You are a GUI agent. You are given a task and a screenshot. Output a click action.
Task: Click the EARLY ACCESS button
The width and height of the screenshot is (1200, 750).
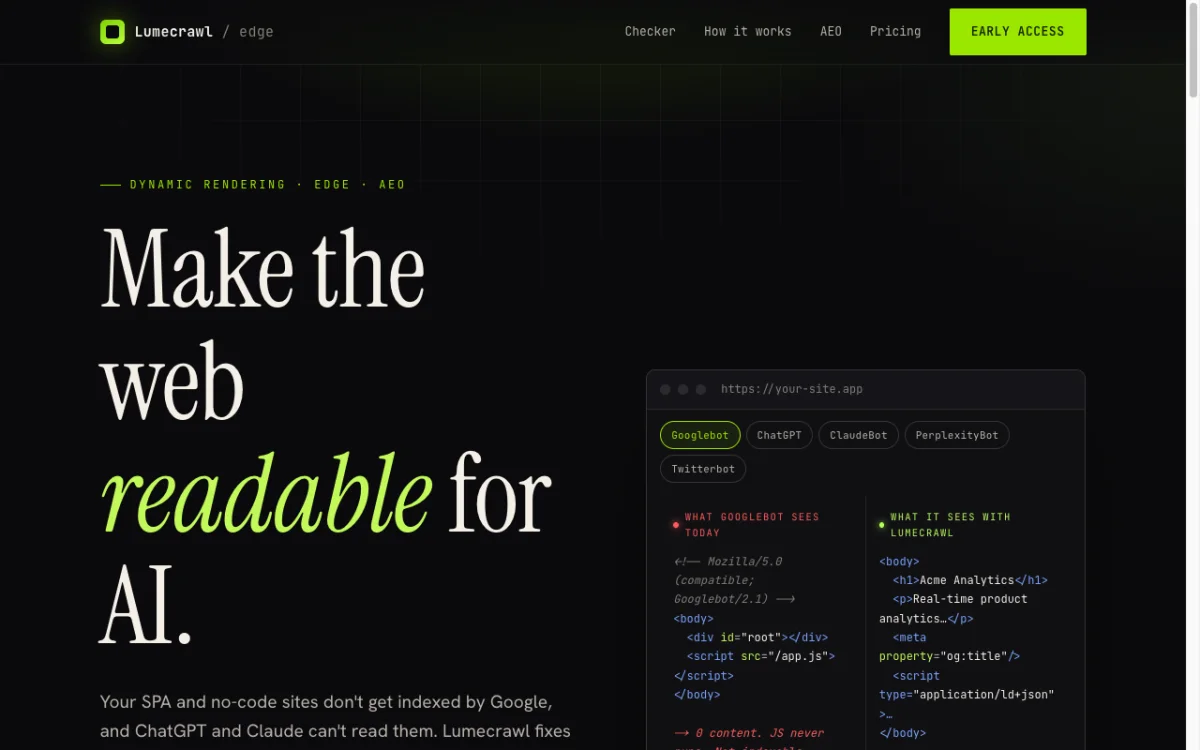click(x=1017, y=32)
